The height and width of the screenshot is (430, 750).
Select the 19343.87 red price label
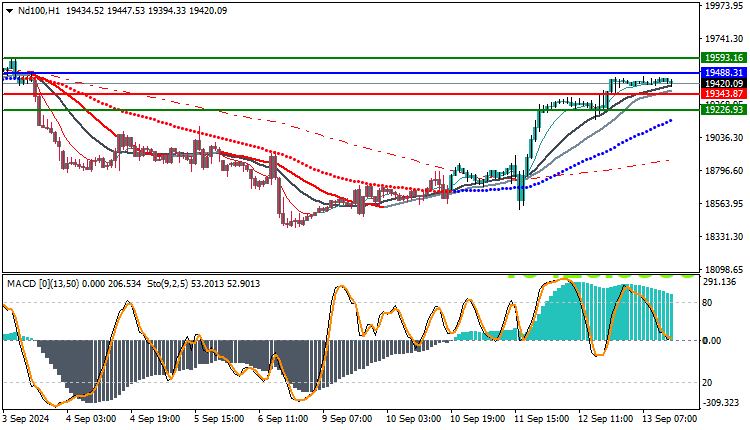click(x=724, y=94)
